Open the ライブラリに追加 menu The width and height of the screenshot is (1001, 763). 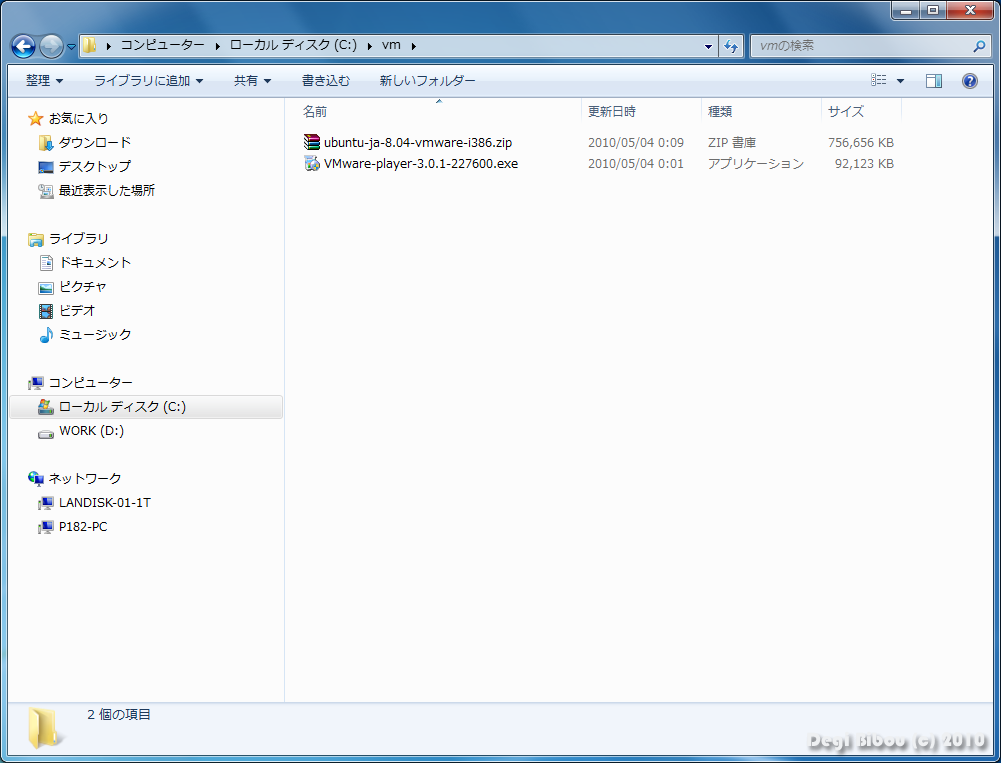tap(148, 81)
